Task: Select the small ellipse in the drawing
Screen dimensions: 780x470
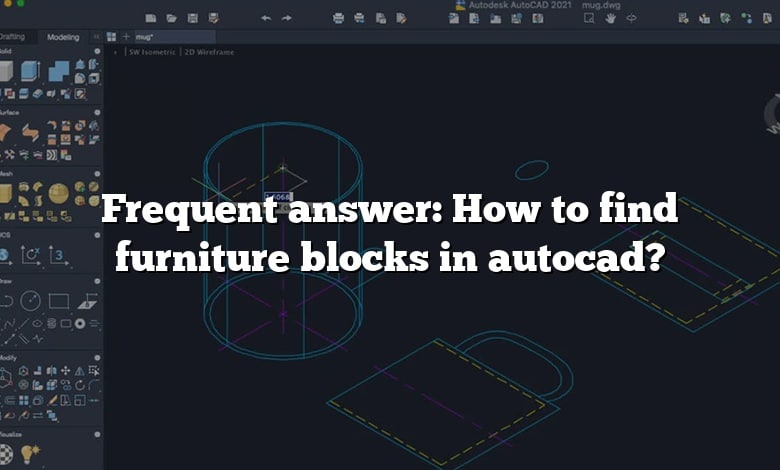Action: point(532,170)
